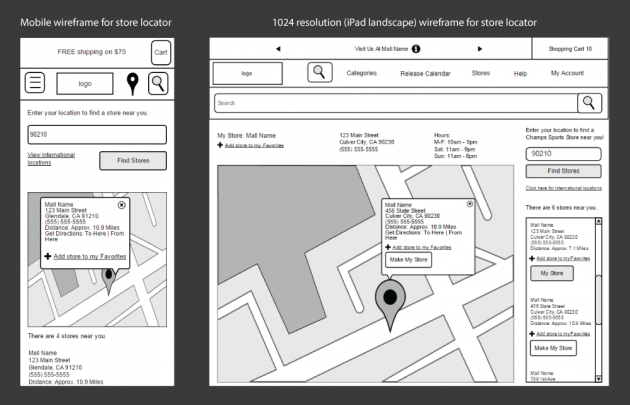Select 'Hours:' label in iPad store header
630x405 pixels.
[442, 135]
